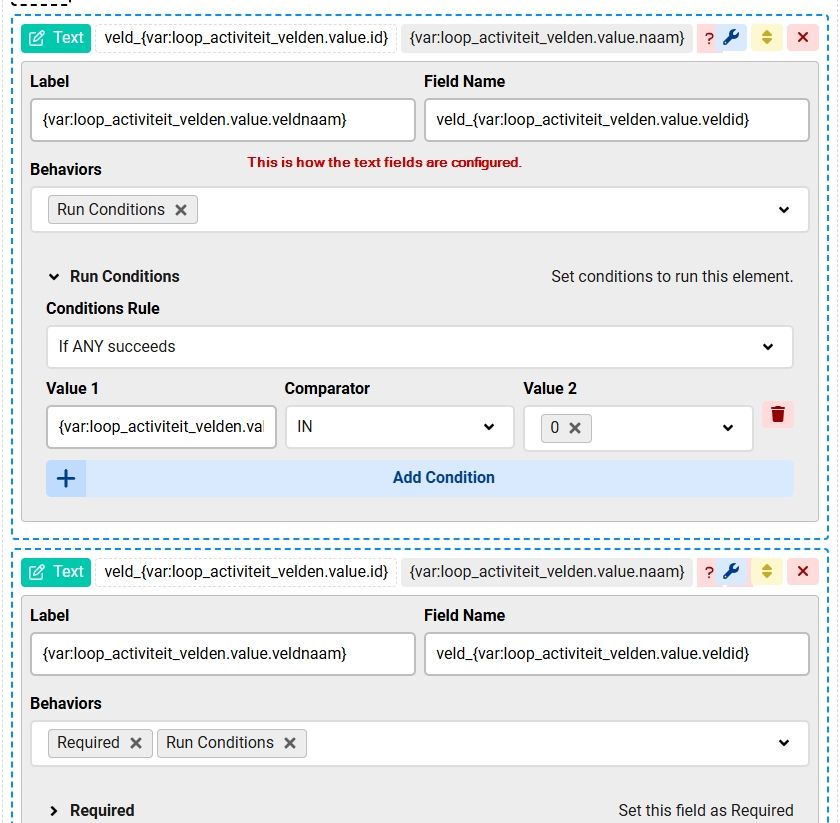This screenshot has height=823, width=840.
Task: Click the wrench settings icon in second Text block
Action: [732, 572]
